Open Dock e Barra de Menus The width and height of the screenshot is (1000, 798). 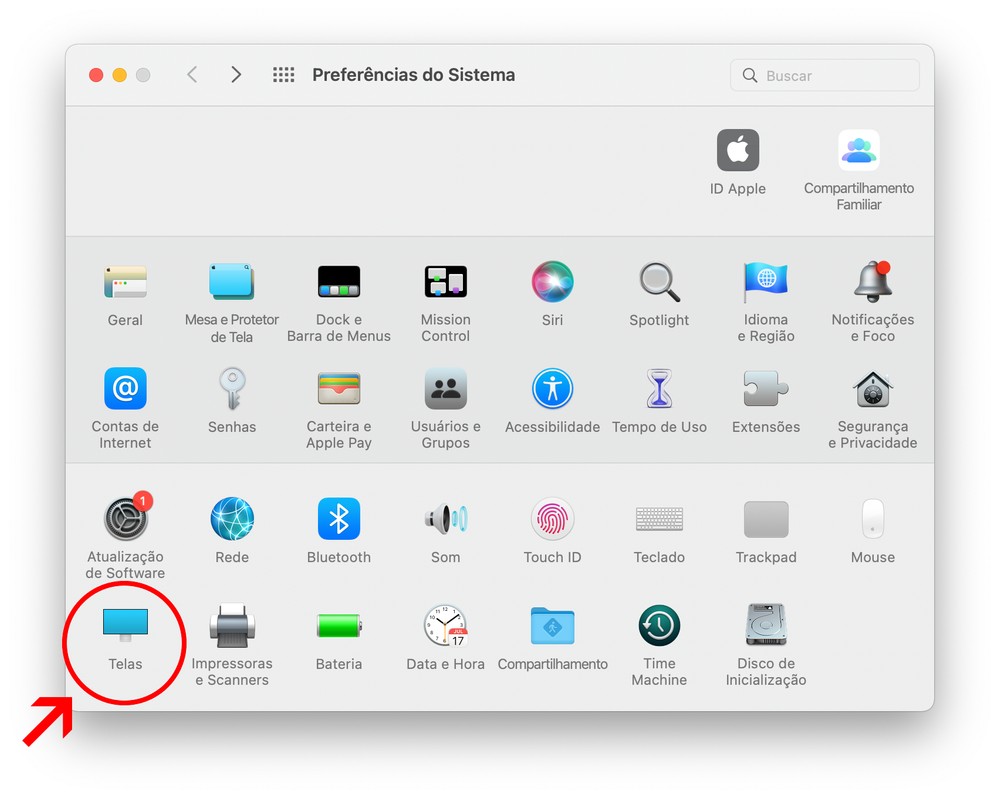pos(339,281)
